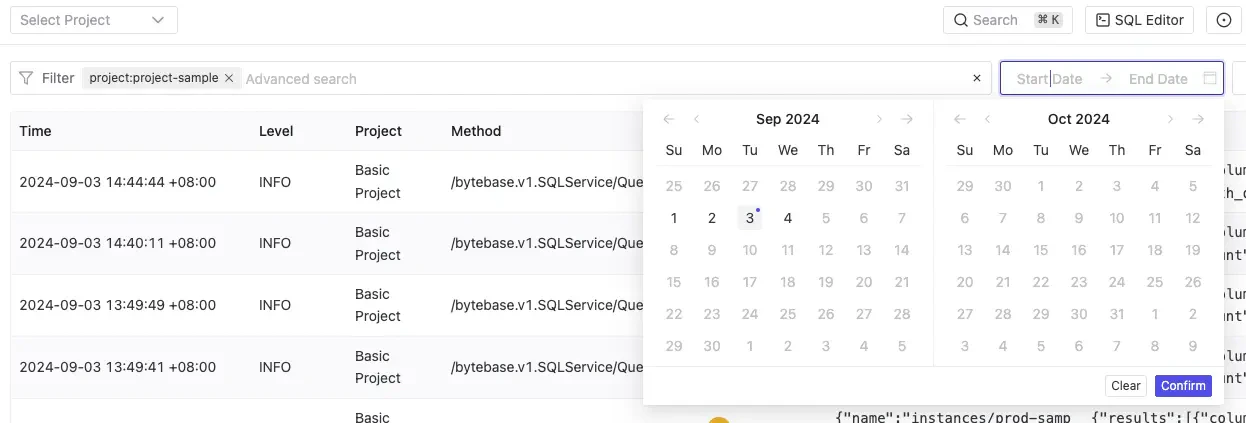Viewport: 1246px width, 423px height.
Task: Click the circular icon beside SQL Editor
Action: [1224, 20]
